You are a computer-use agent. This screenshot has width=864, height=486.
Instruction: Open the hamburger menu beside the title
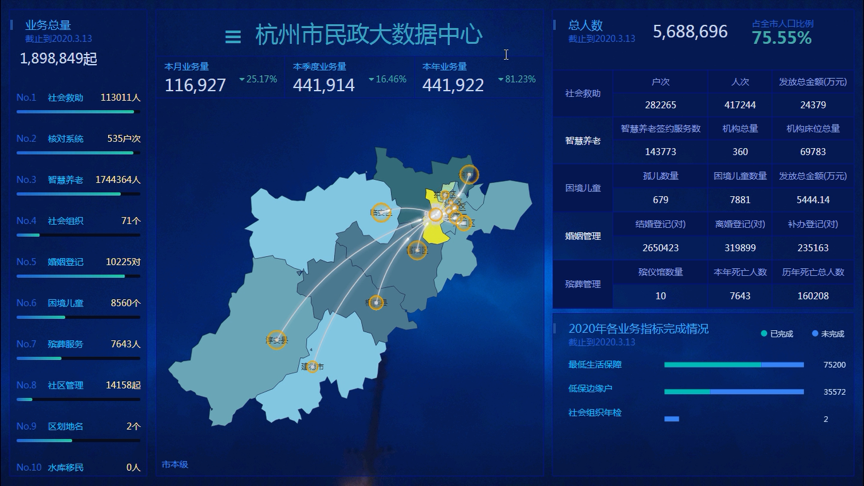(x=233, y=37)
